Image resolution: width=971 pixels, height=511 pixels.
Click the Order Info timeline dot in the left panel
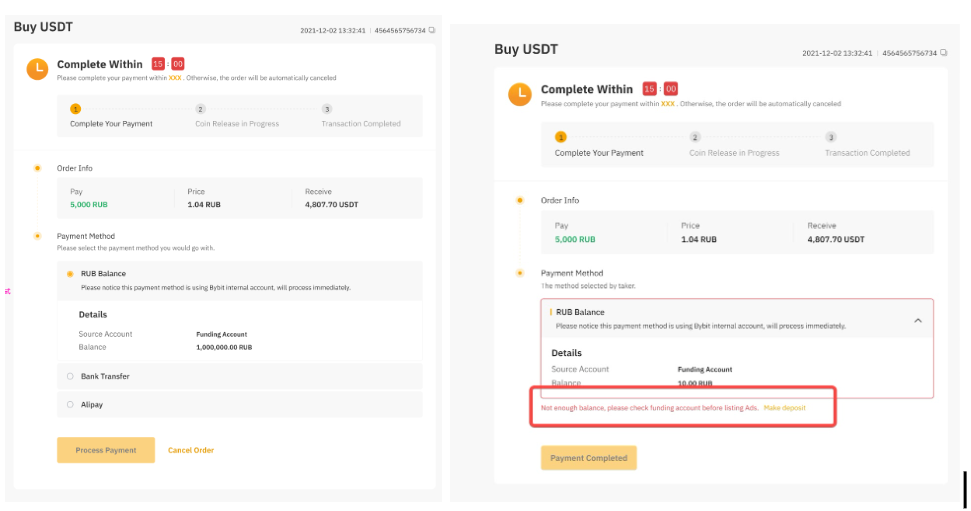pos(38,168)
